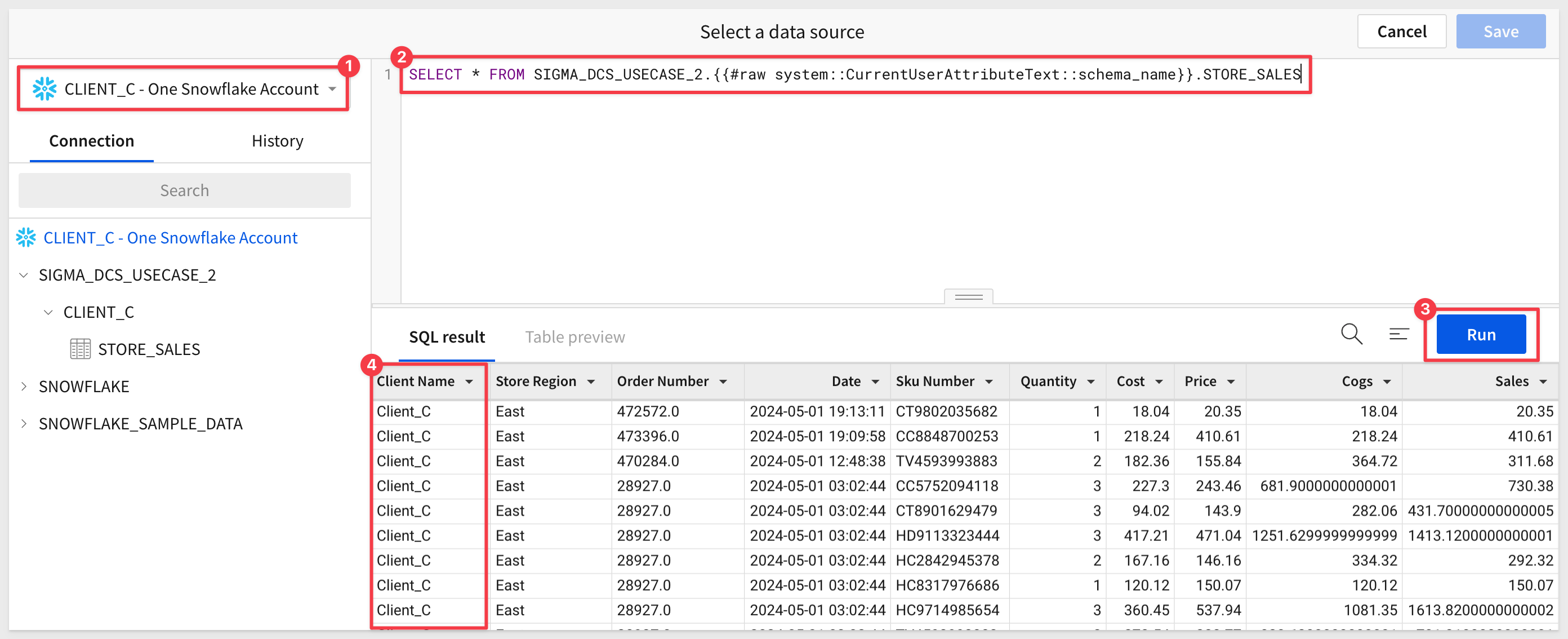
Task: Open the Sales column menu arrow
Action: tap(1543, 381)
